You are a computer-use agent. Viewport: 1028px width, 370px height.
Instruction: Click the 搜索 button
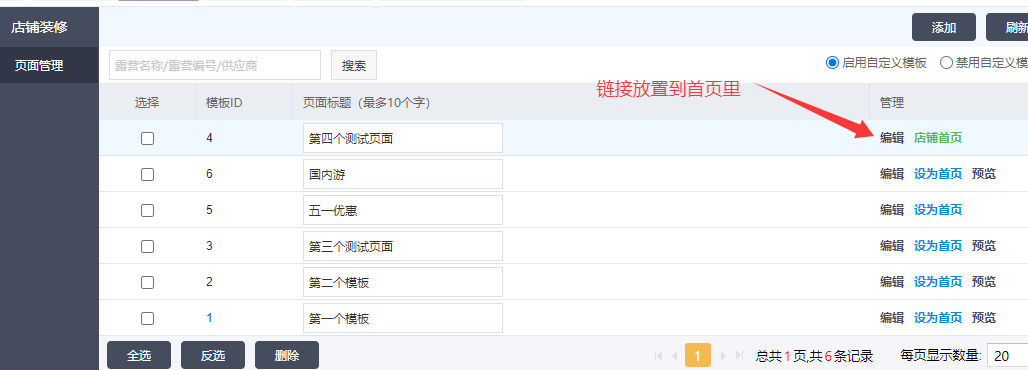coord(354,66)
